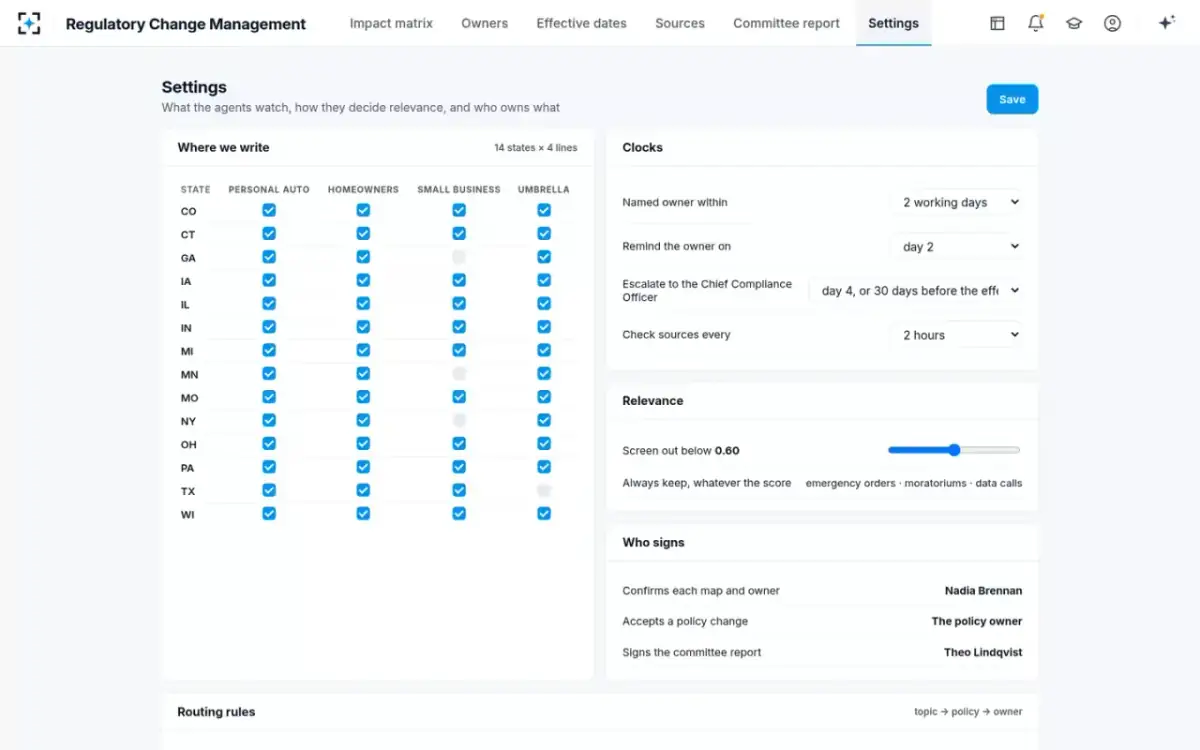The height and width of the screenshot is (750, 1200).
Task: Open Named owner within dropdown
Action: click(956, 202)
